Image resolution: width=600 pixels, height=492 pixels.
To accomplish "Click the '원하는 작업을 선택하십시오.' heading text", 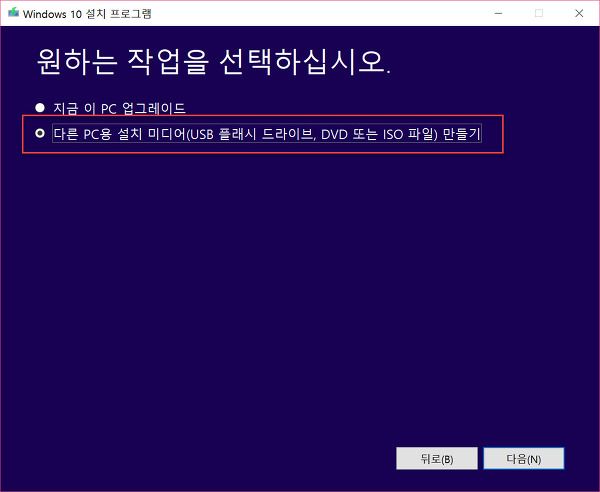I will (x=214, y=61).
